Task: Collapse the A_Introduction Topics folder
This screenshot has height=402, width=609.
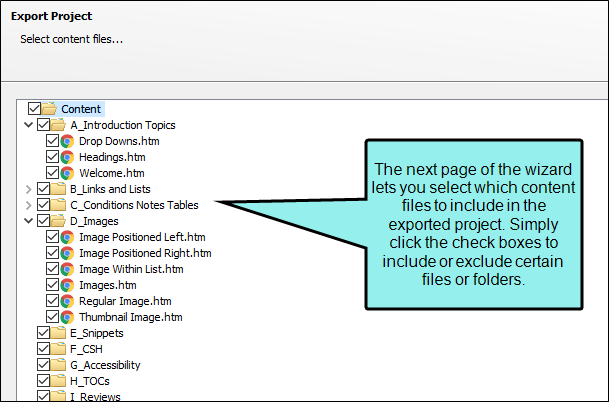Action: pos(28,125)
